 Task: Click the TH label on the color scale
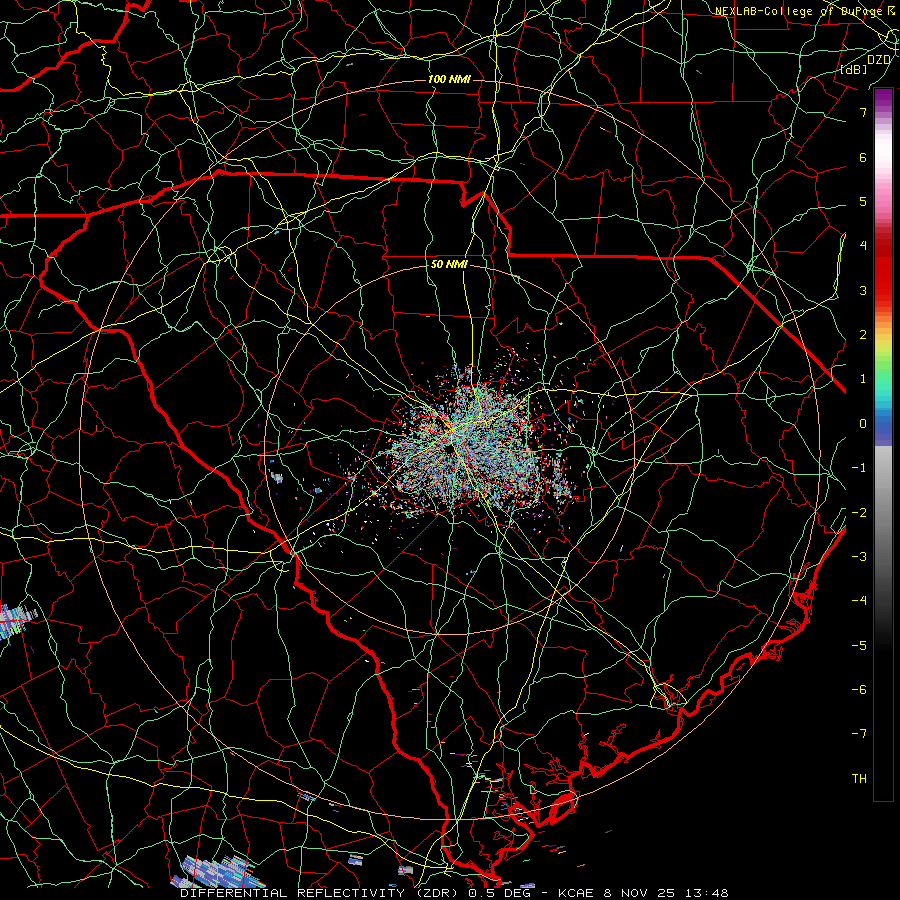coord(859,779)
